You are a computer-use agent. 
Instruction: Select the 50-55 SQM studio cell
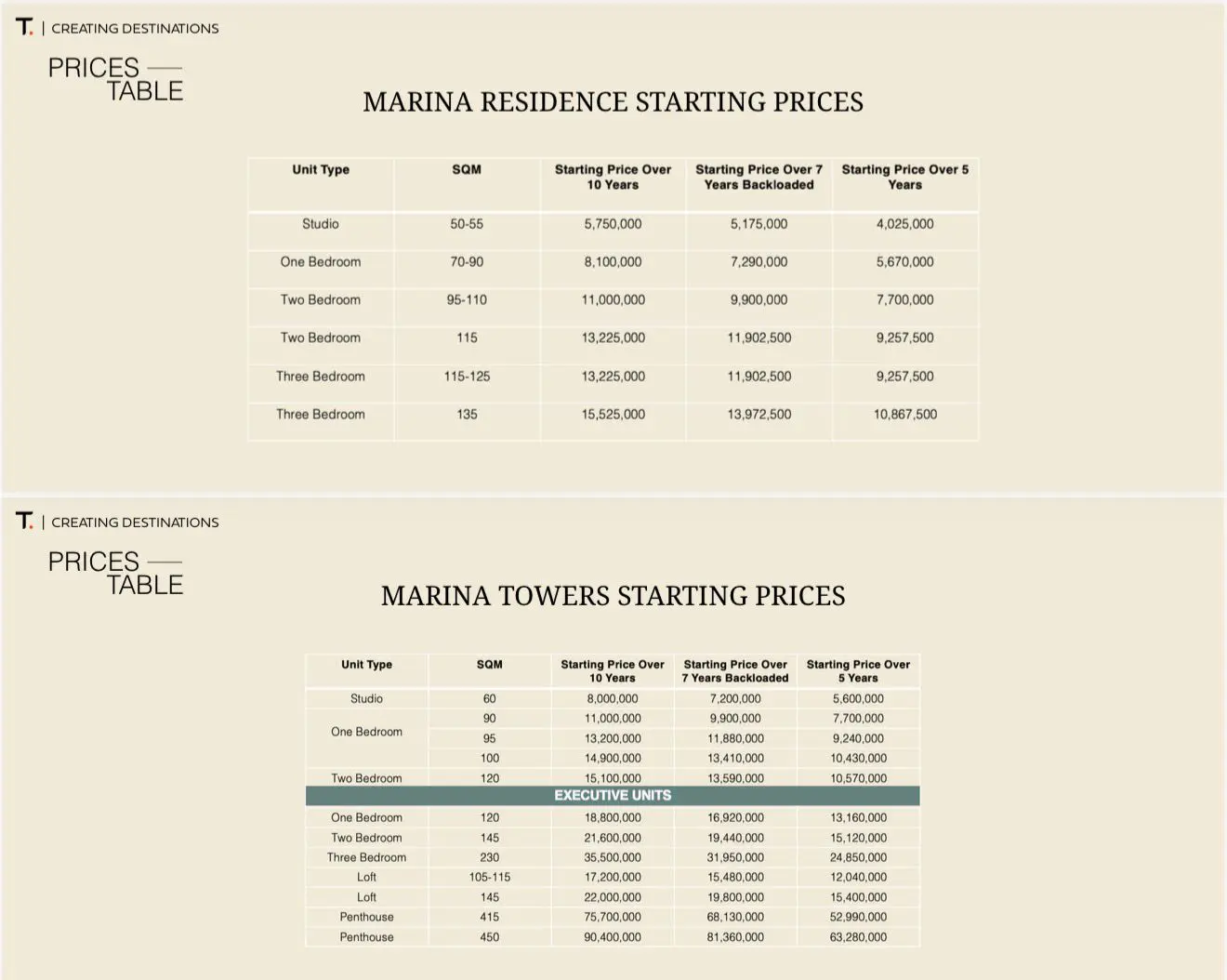(467, 224)
